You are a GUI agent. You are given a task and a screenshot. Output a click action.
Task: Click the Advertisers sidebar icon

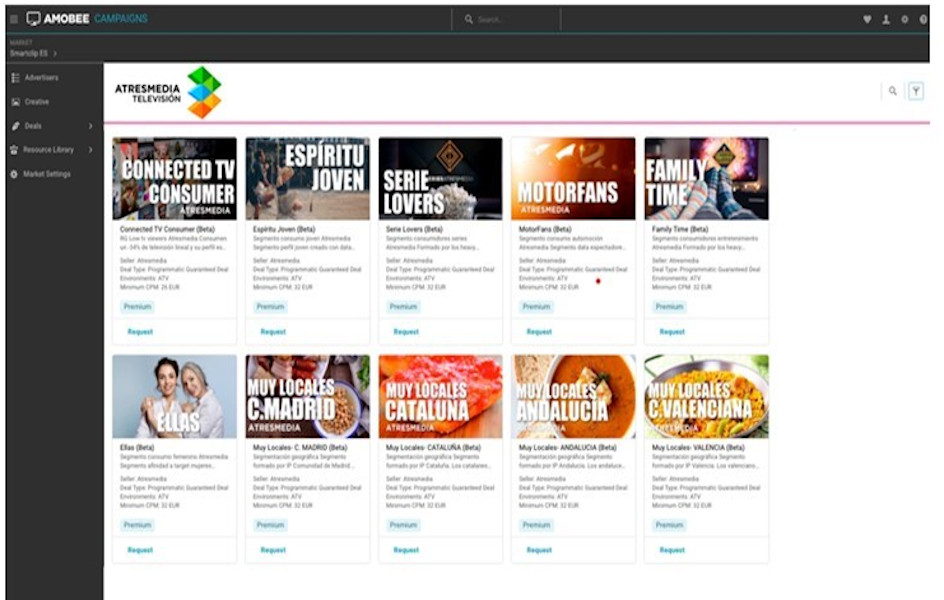(x=16, y=78)
